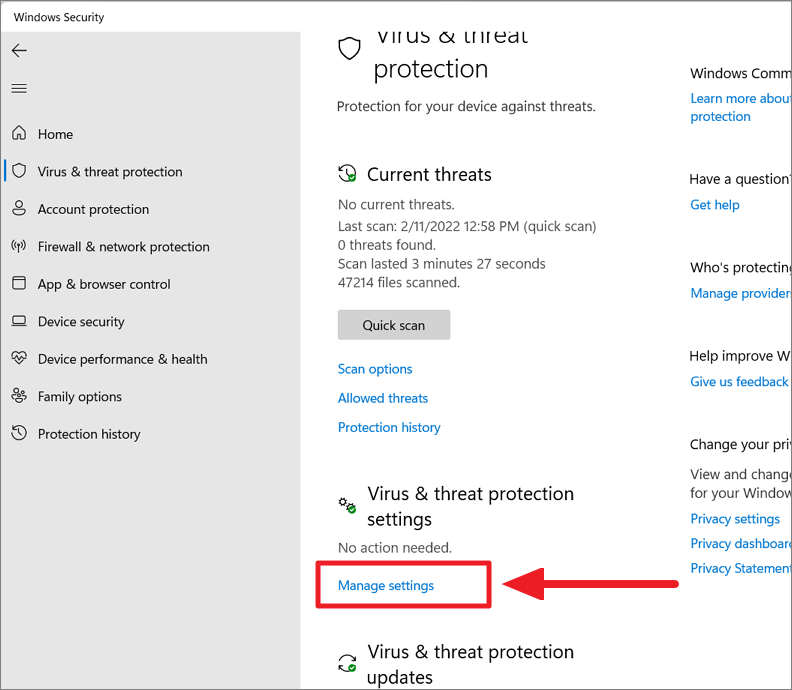Start a Quick scan
Screen dimensions: 792x690
coord(394,325)
